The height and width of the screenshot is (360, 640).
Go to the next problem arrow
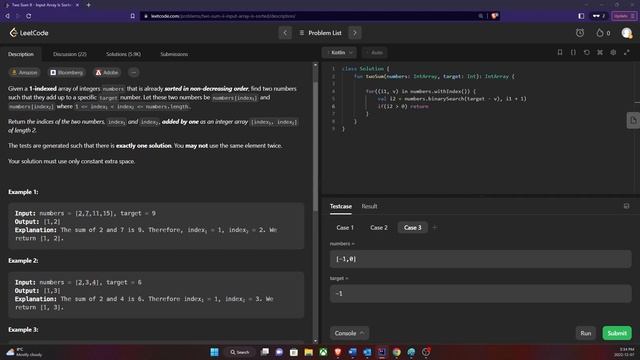(x=355, y=33)
